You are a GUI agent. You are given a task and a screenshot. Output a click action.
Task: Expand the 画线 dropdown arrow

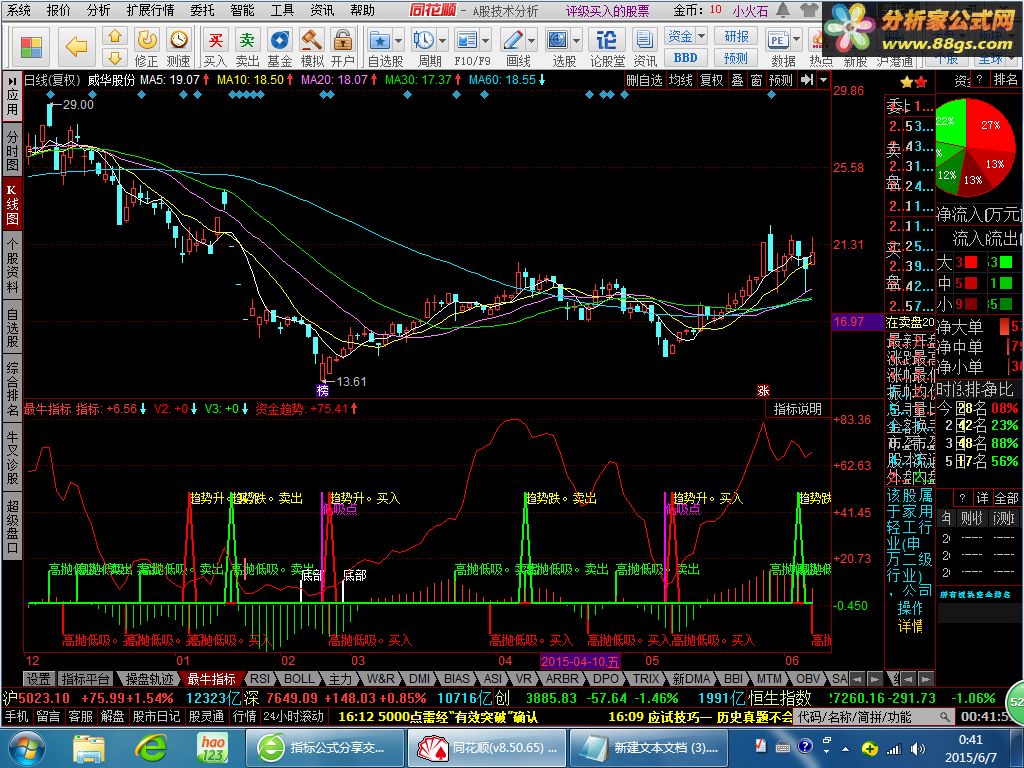531,41
